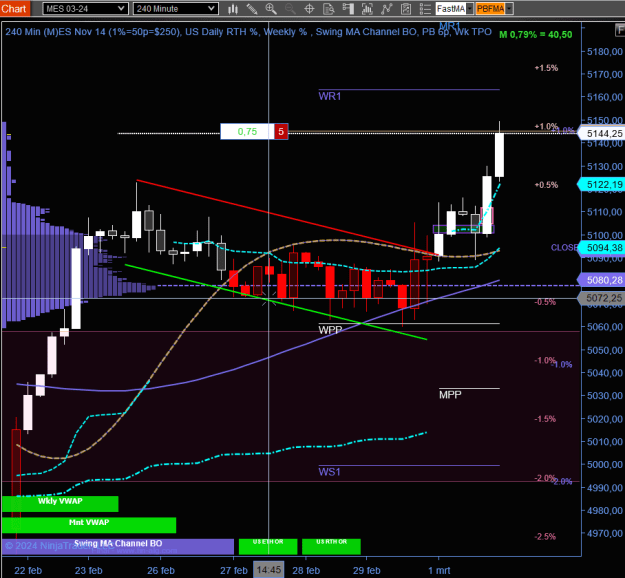The image size is (625, 578).
Task: Click the 26 feb date label
Action: (x=161, y=570)
